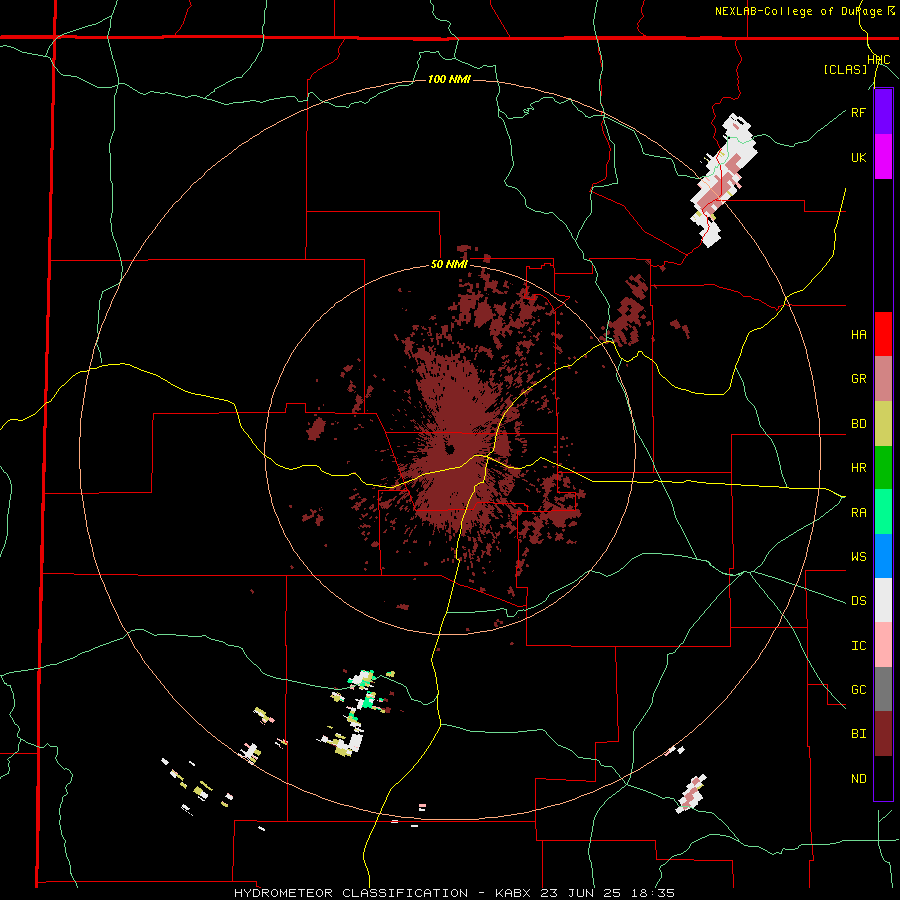The height and width of the screenshot is (900, 900).
Task: Click the Hydrometeor Classification KABX timestamp caption
Action: click(454, 893)
